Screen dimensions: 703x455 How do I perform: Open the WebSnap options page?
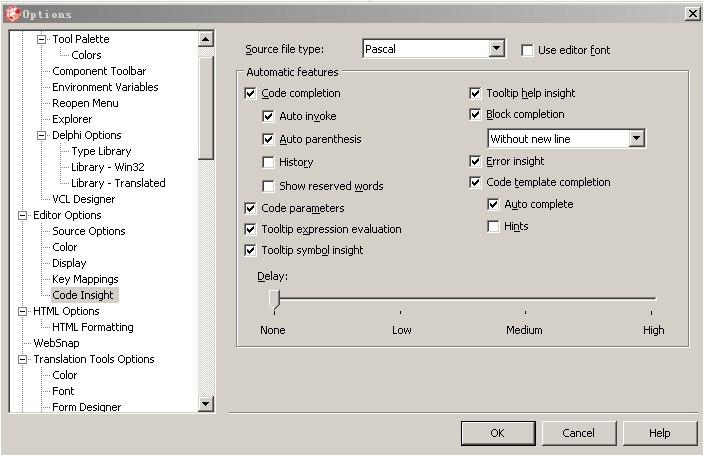[56, 343]
